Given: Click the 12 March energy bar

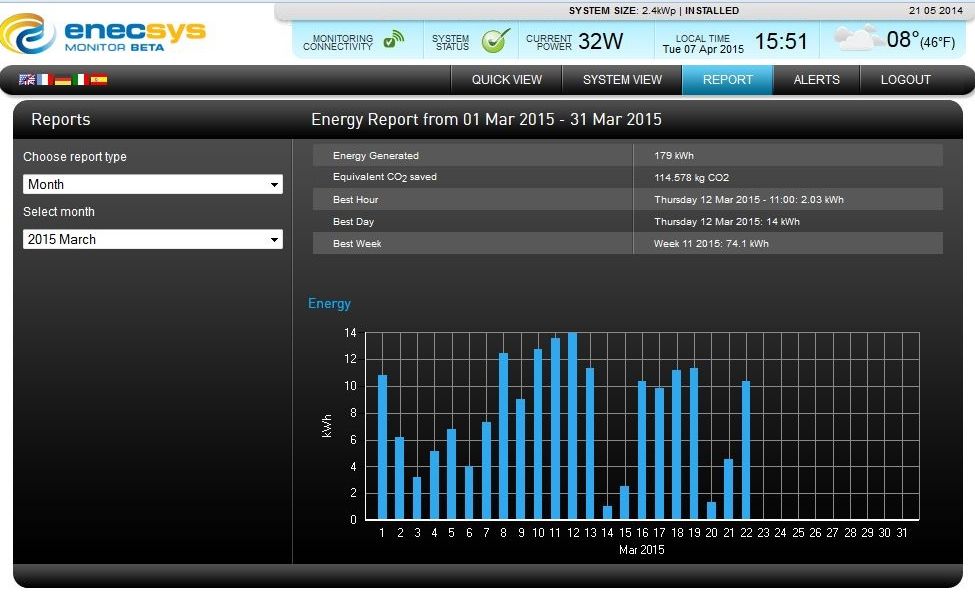Looking at the screenshot, I should [x=573, y=426].
